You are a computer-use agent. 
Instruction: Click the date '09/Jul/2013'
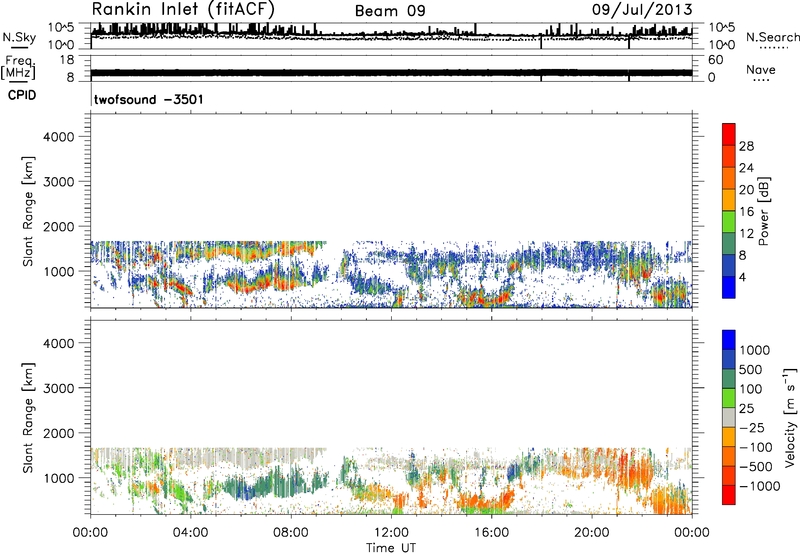[642, 10]
